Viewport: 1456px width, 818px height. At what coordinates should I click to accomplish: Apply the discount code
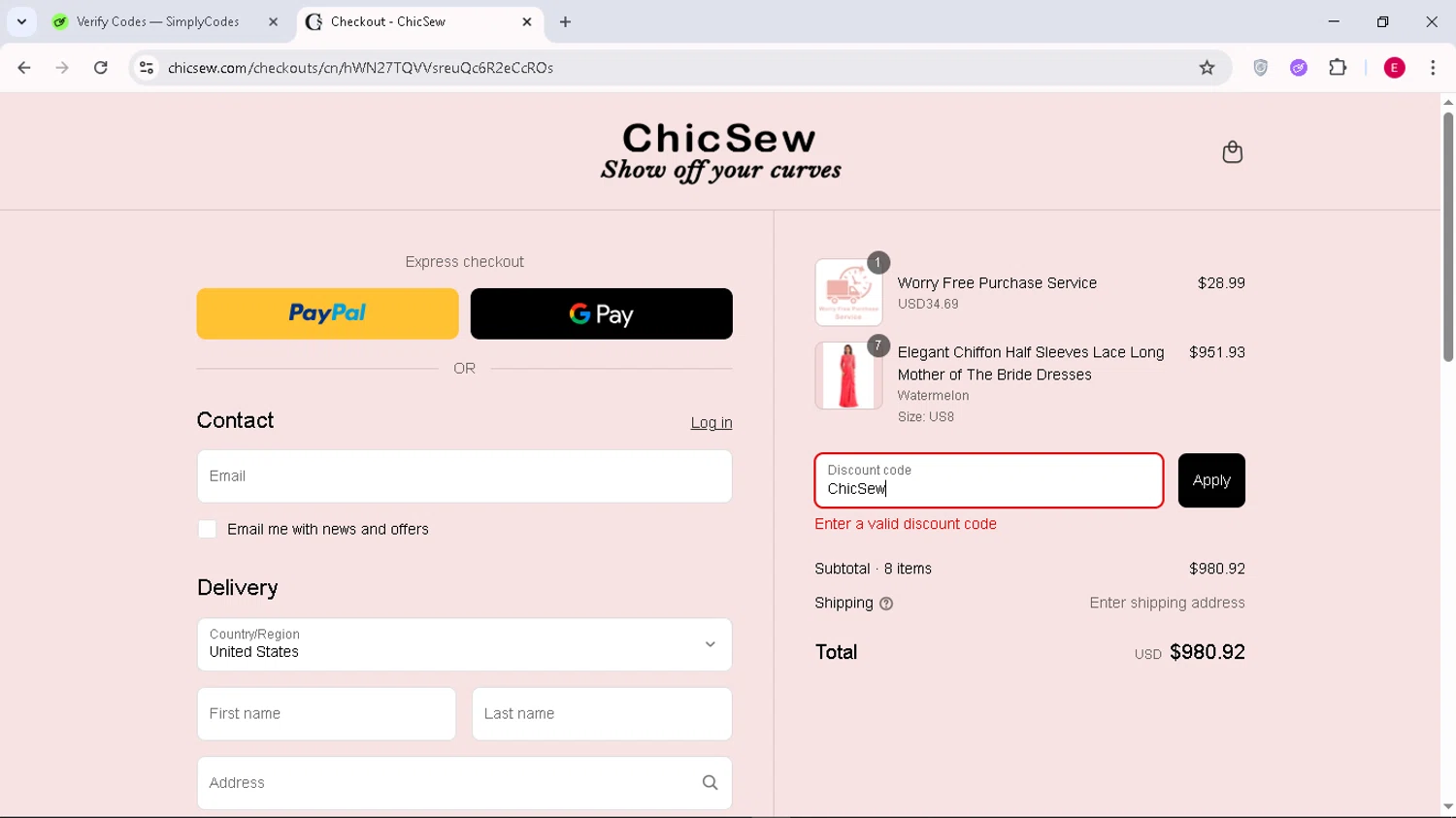pos(1211,480)
